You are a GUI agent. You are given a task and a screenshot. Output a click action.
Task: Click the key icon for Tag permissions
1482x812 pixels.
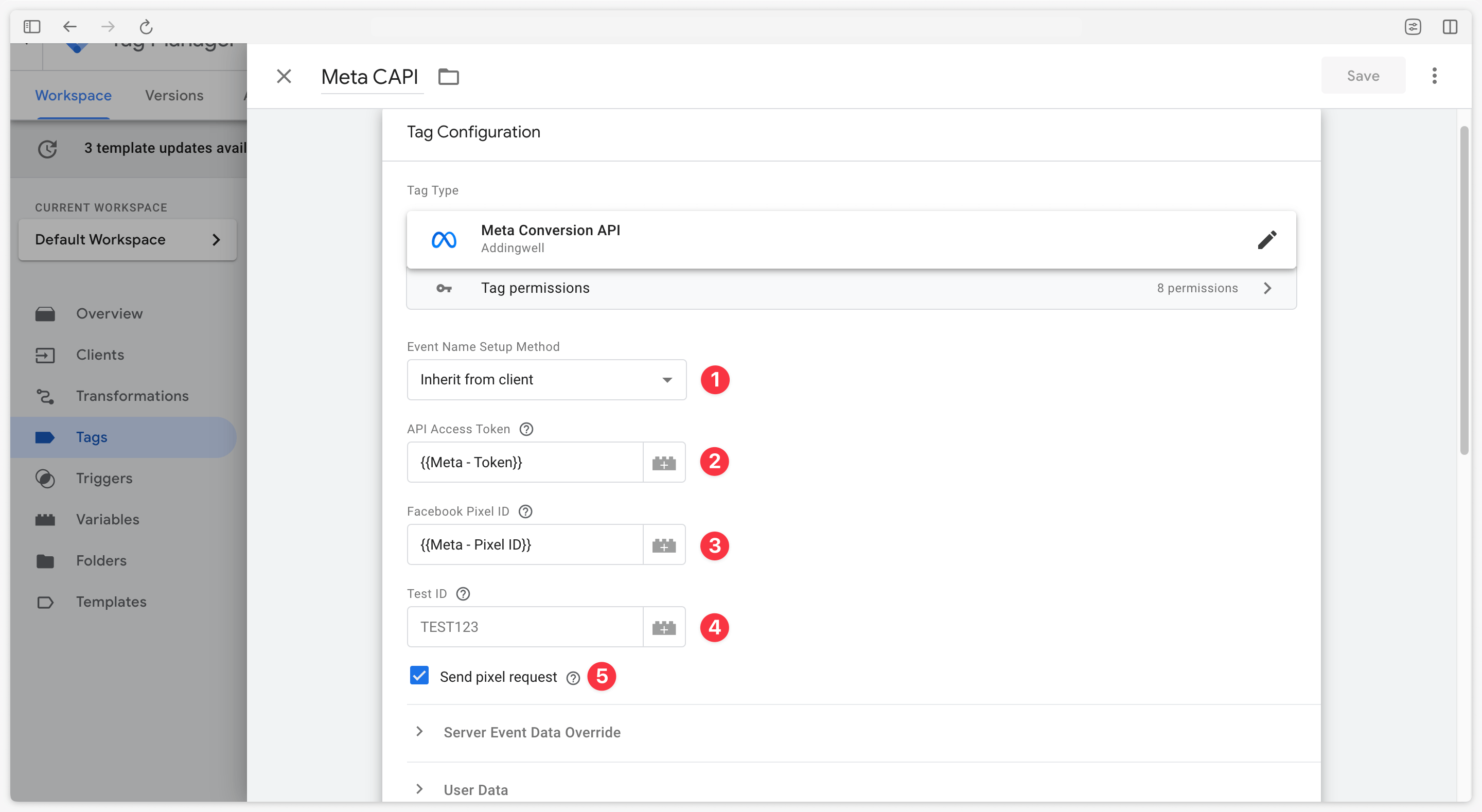point(444,288)
